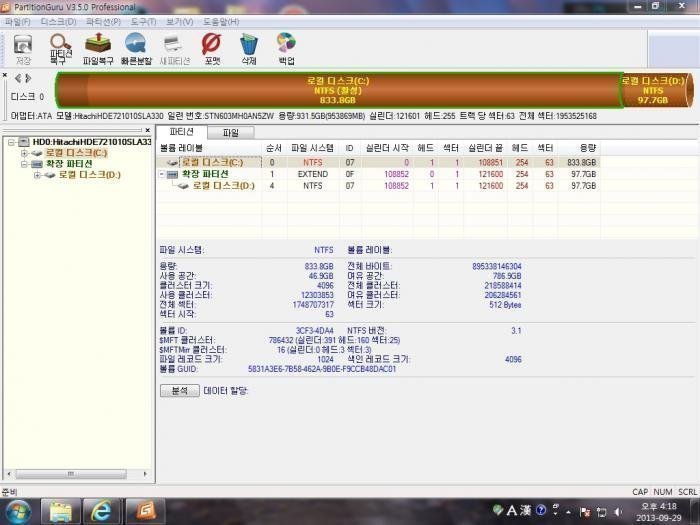Go to previous disk with left arrow
Image resolution: width=700 pixels, height=525 pixels.
point(18,79)
